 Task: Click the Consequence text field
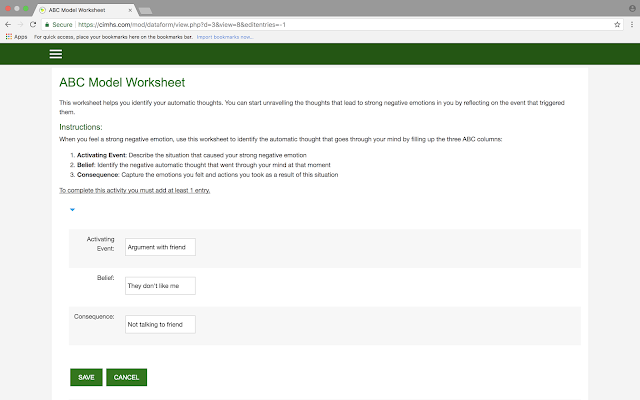[x=160, y=324]
